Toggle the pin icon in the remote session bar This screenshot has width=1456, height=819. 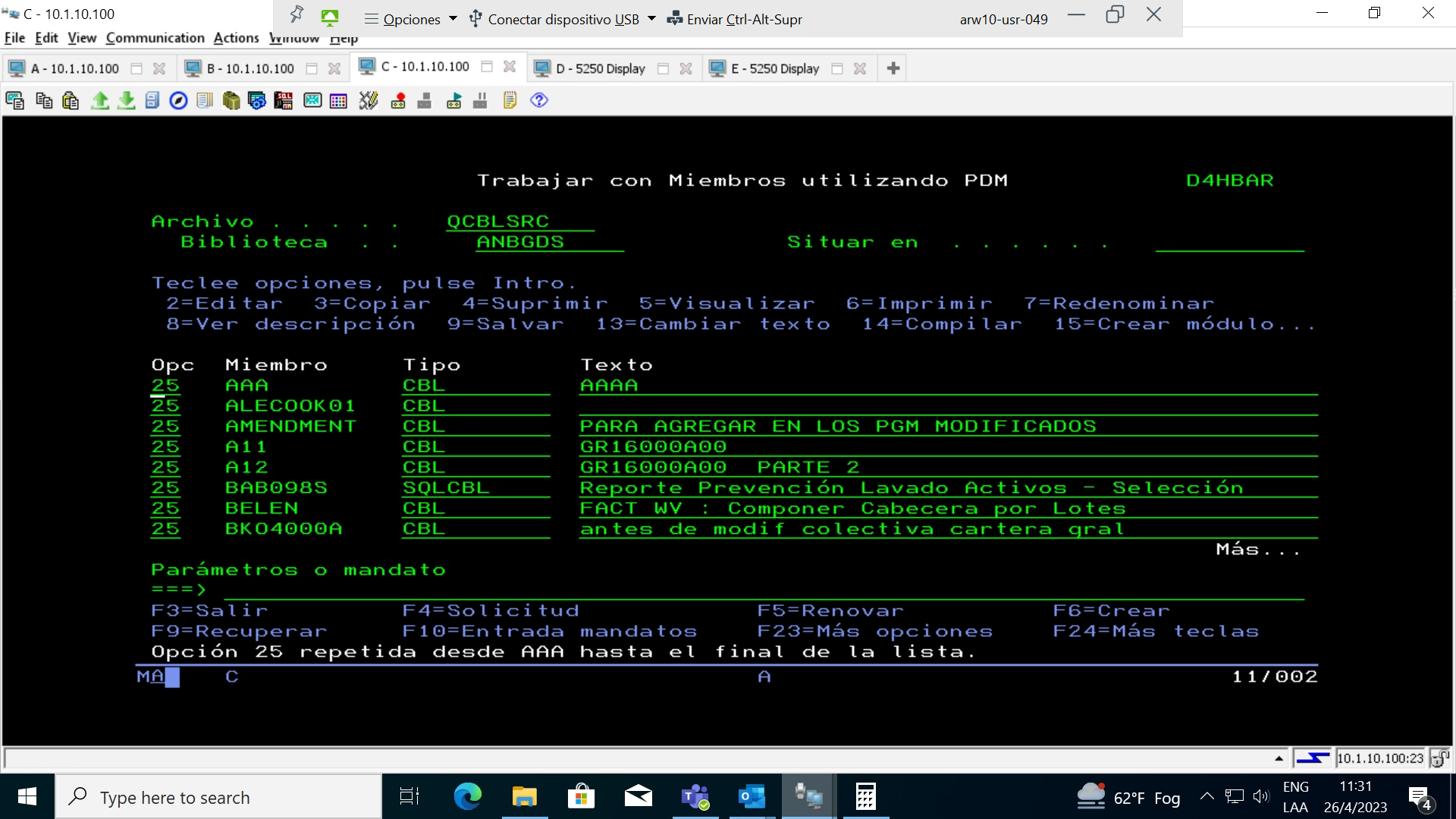click(297, 15)
